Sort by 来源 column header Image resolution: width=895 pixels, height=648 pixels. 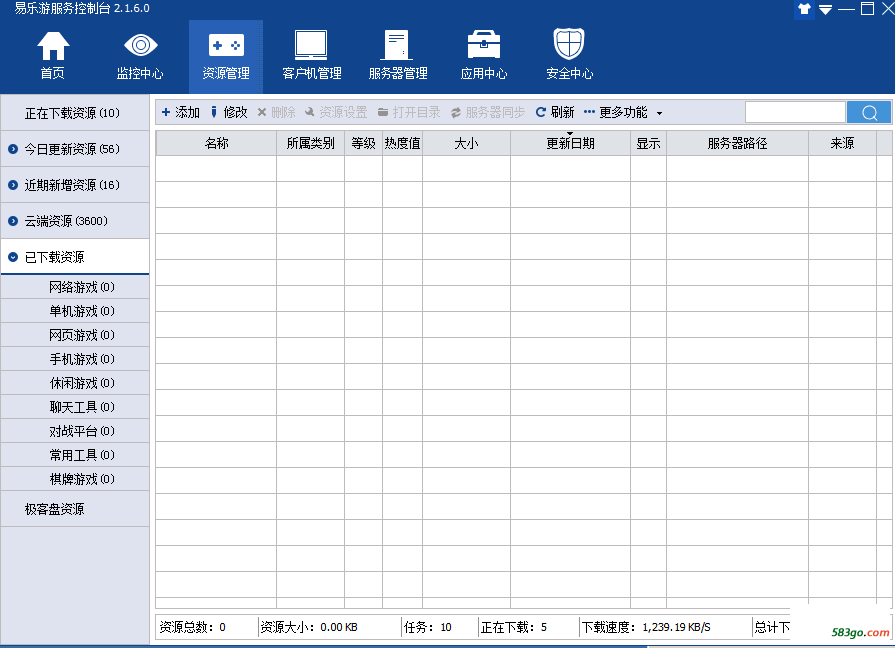click(x=842, y=143)
